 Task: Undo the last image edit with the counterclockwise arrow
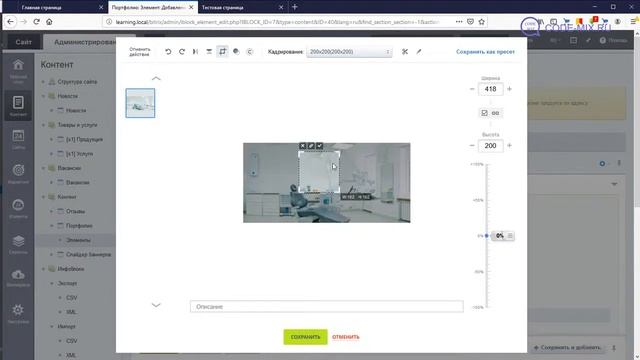[168, 51]
